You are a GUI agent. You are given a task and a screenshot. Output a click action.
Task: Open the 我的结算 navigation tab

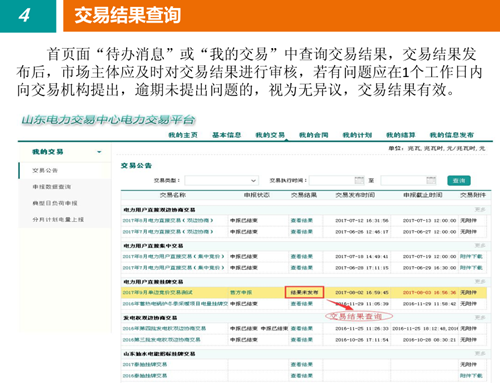(401, 135)
